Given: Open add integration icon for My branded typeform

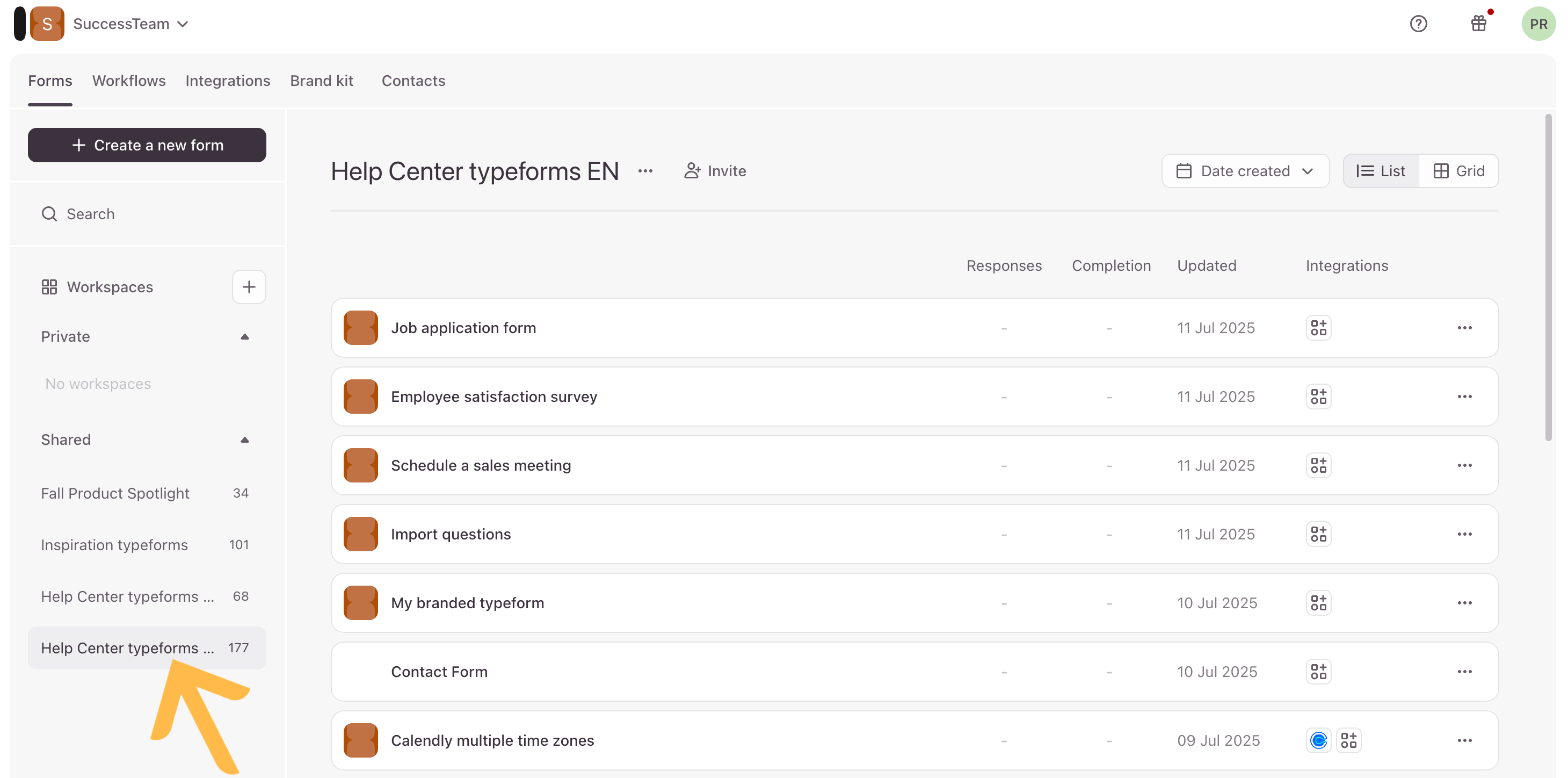Looking at the screenshot, I should tap(1318, 603).
